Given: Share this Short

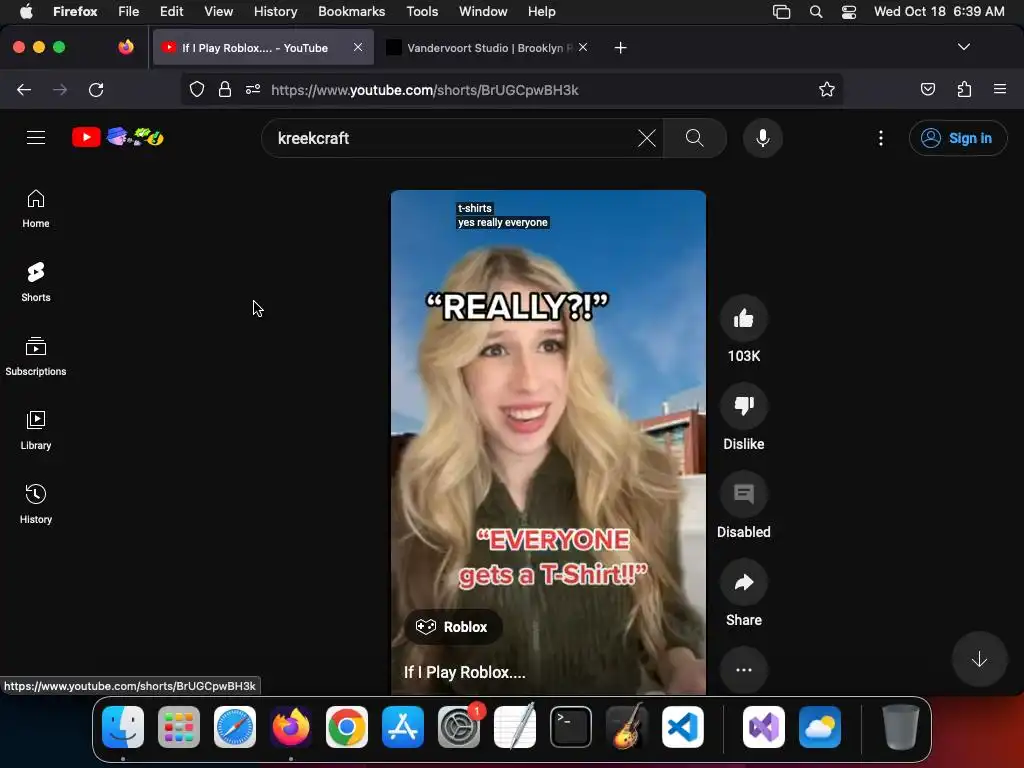Looking at the screenshot, I should 744,583.
